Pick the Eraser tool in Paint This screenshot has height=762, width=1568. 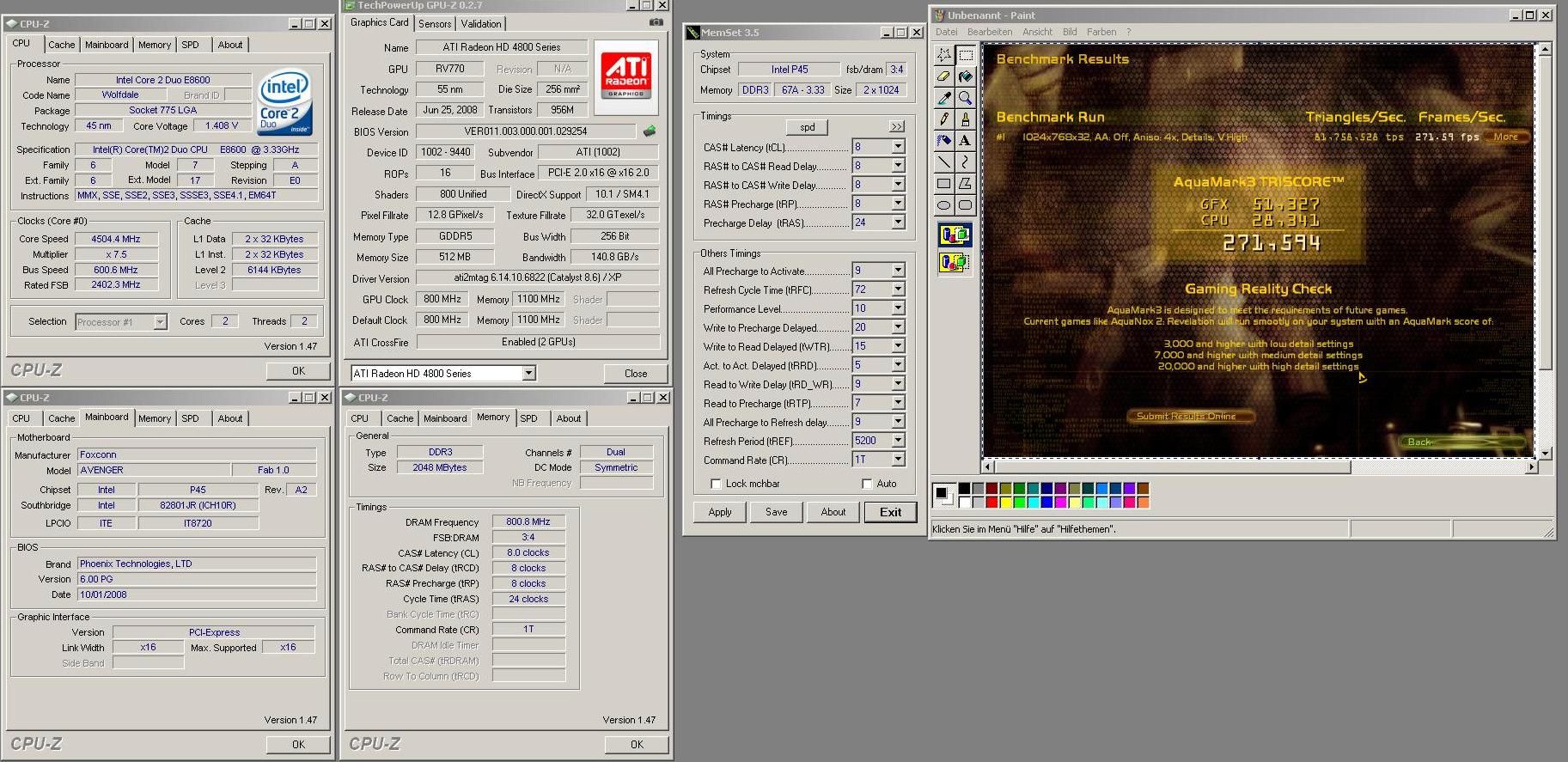tap(943, 76)
